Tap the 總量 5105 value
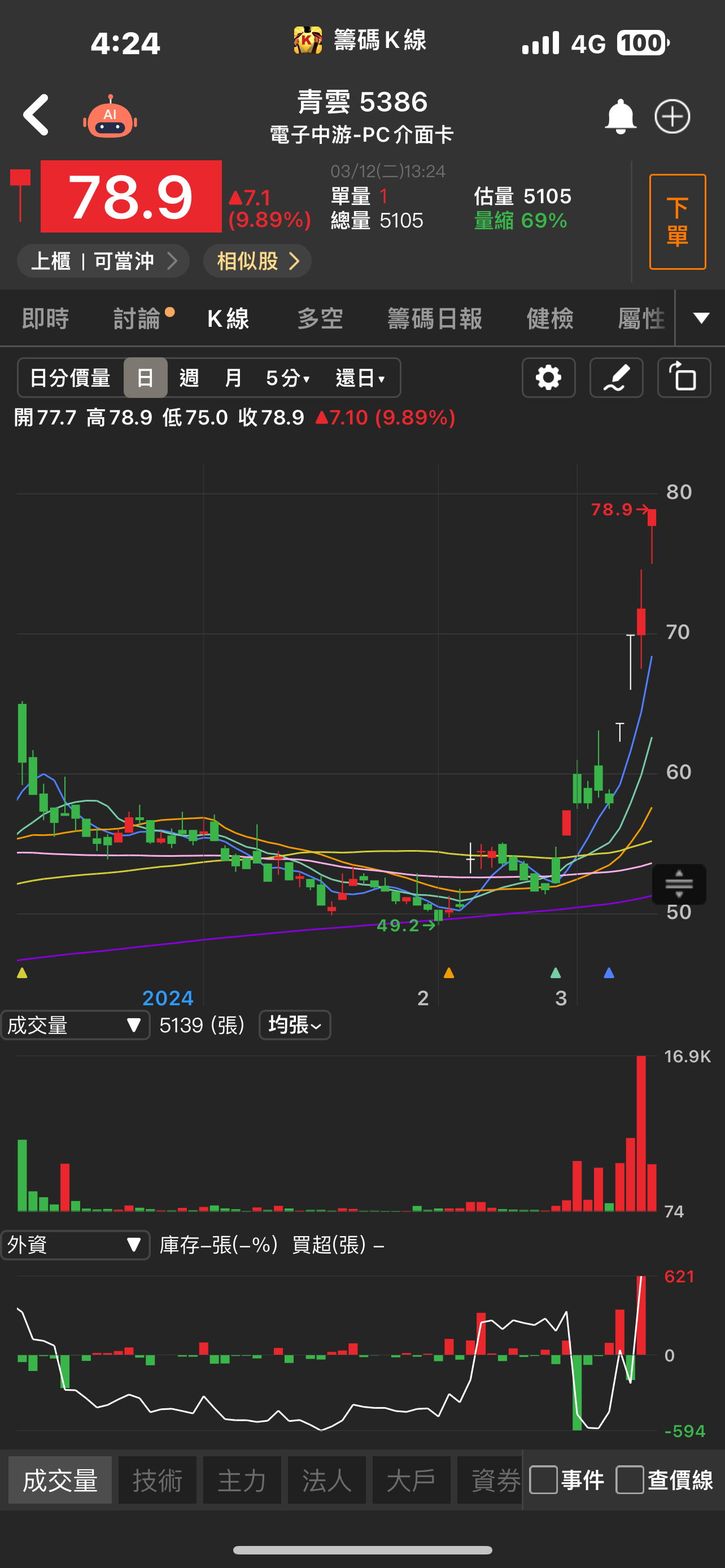 (377, 220)
